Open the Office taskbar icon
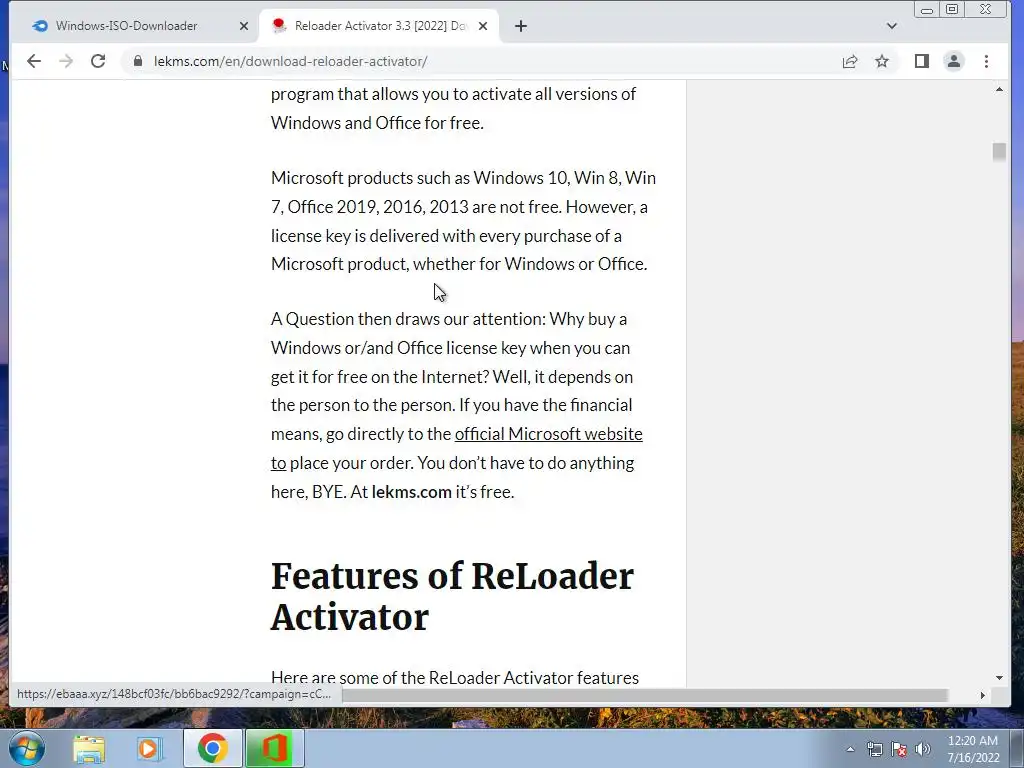 click(274, 748)
